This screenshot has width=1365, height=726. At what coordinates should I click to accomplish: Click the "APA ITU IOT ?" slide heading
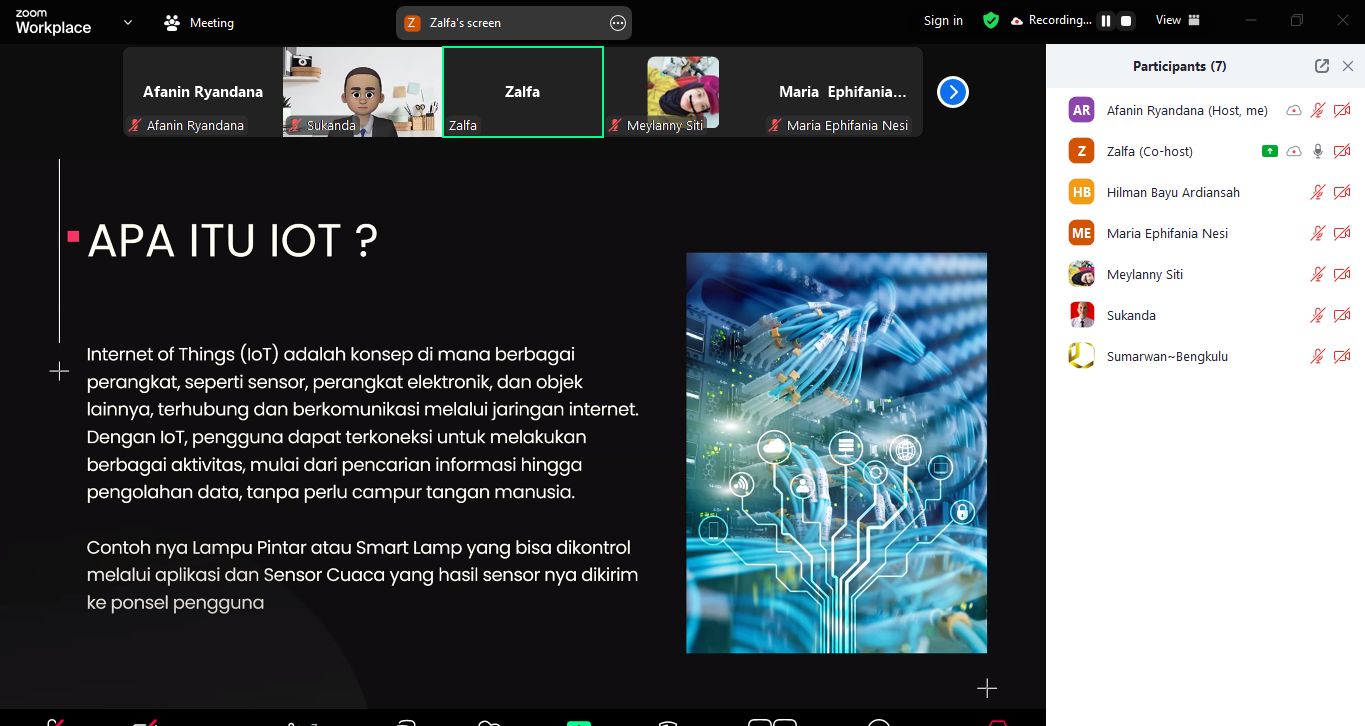(x=233, y=241)
